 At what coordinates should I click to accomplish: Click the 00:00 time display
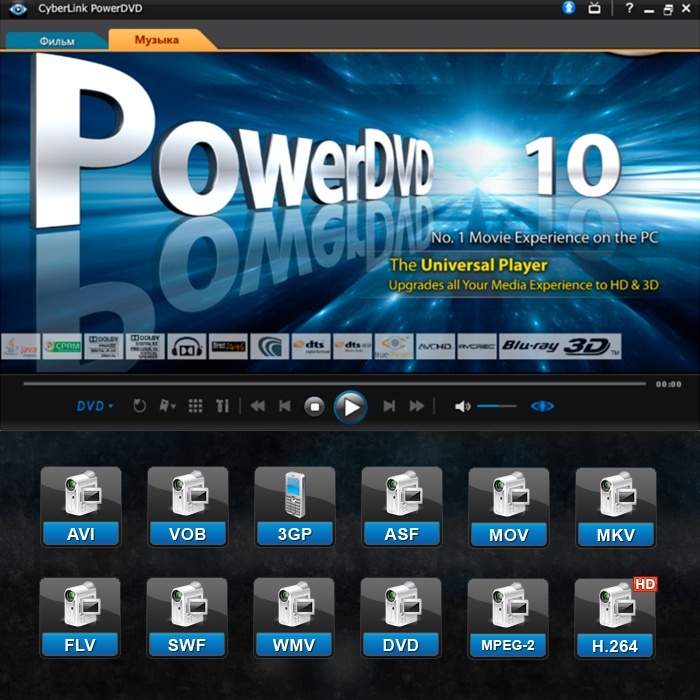[x=668, y=384]
